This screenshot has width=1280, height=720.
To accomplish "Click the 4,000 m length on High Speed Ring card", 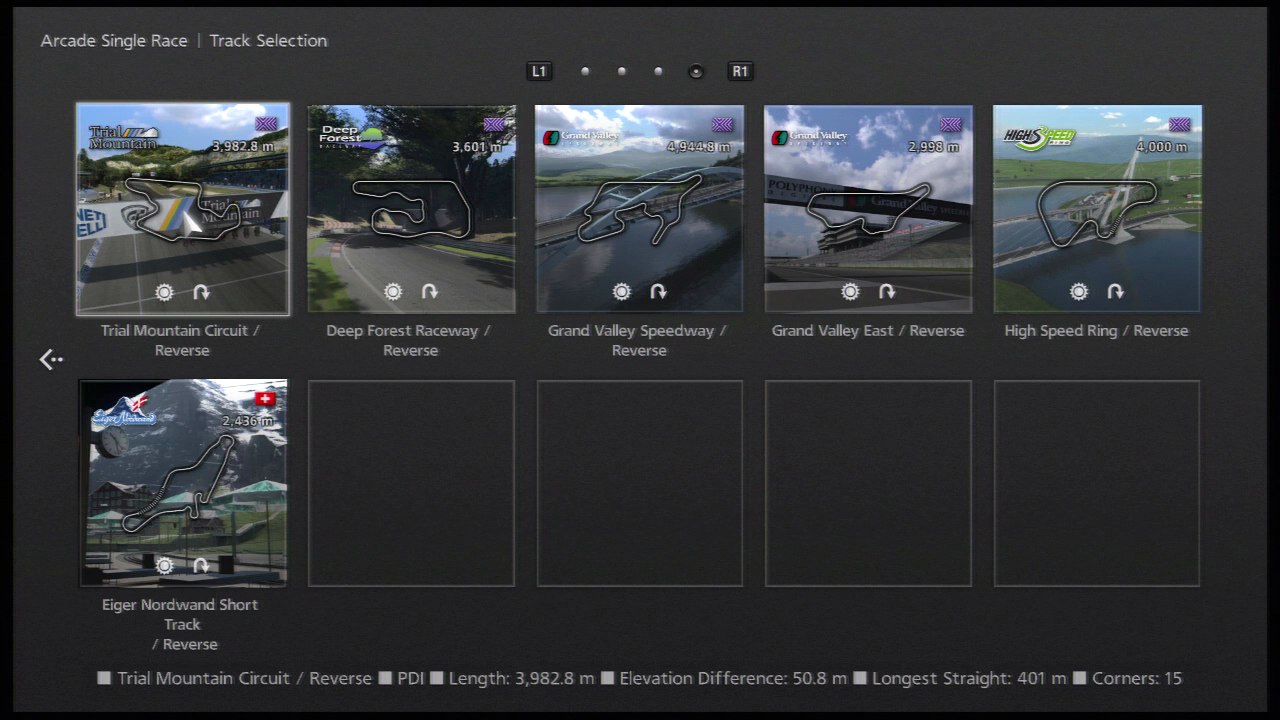I will coord(1161,147).
